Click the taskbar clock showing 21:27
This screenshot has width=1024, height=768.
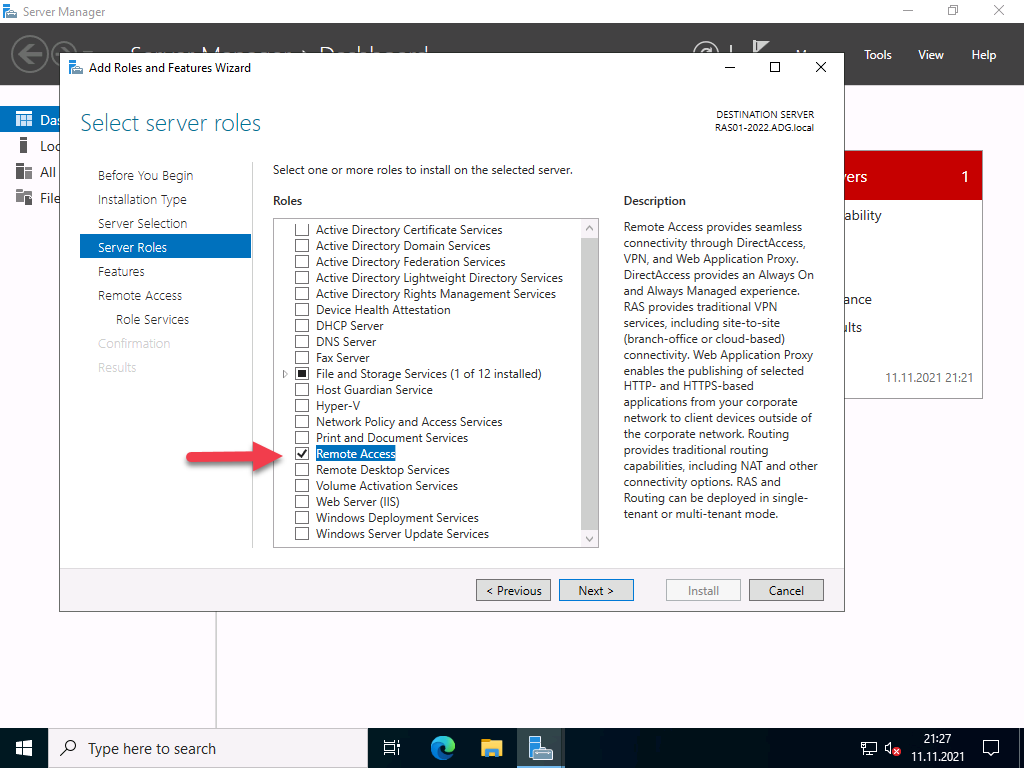point(937,748)
